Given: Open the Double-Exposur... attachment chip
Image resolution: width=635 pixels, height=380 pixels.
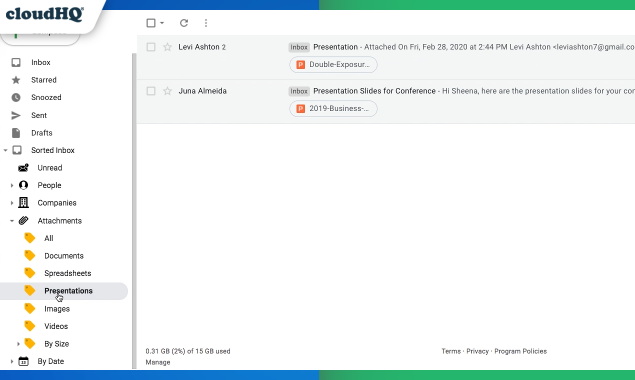Looking at the screenshot, I should coord(333,64).
